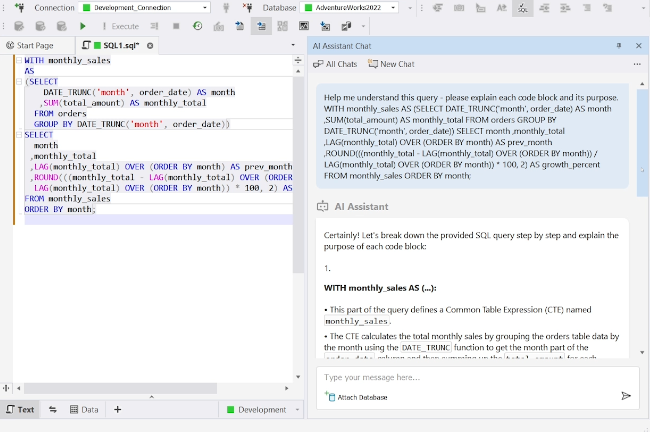653x432 pixels.
Task: Click the uncomment lines icon
Action: coord(608,7)
